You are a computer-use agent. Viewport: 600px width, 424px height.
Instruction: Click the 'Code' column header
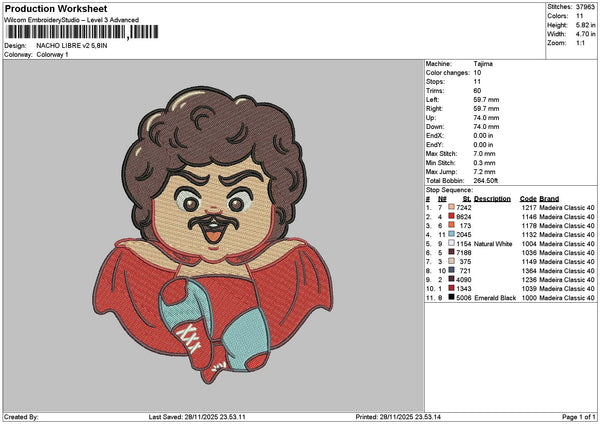click(528, 199)
